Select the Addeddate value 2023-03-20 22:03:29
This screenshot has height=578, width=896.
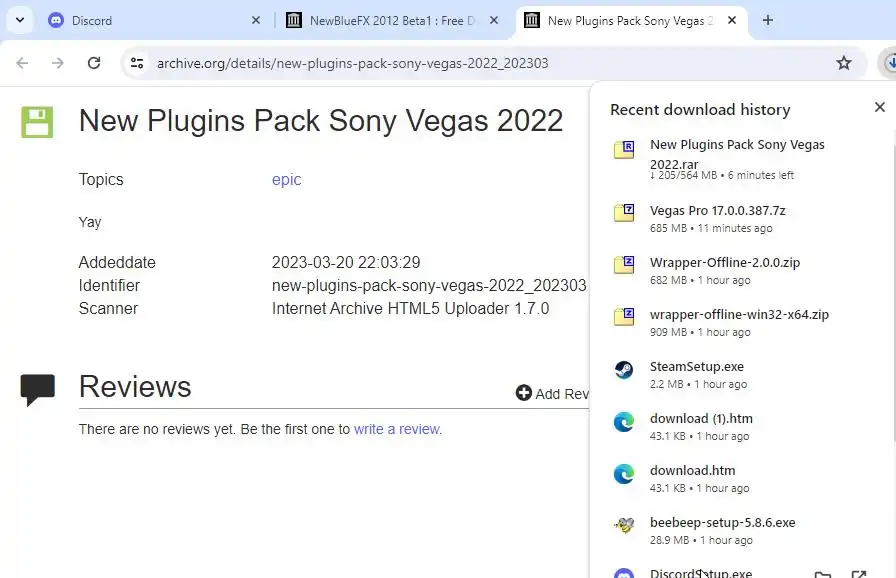[346, 262]
